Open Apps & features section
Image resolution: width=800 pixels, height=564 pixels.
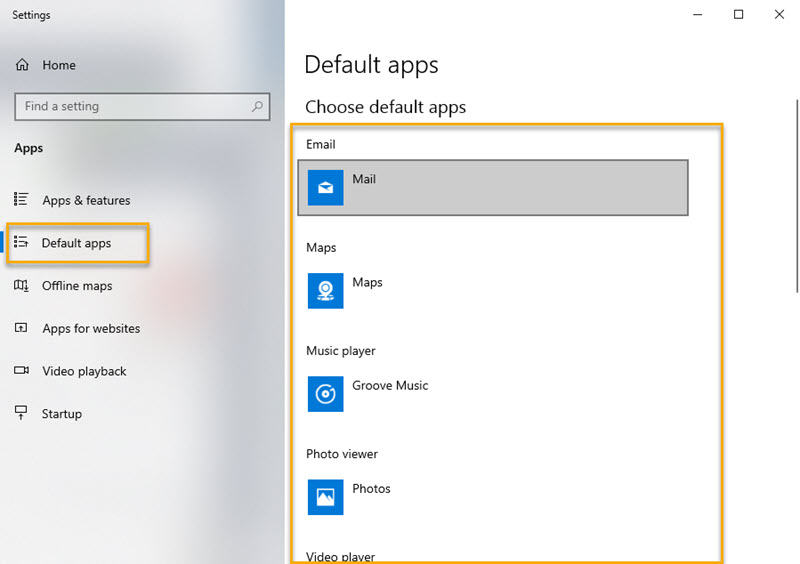(x=86, y=200)
